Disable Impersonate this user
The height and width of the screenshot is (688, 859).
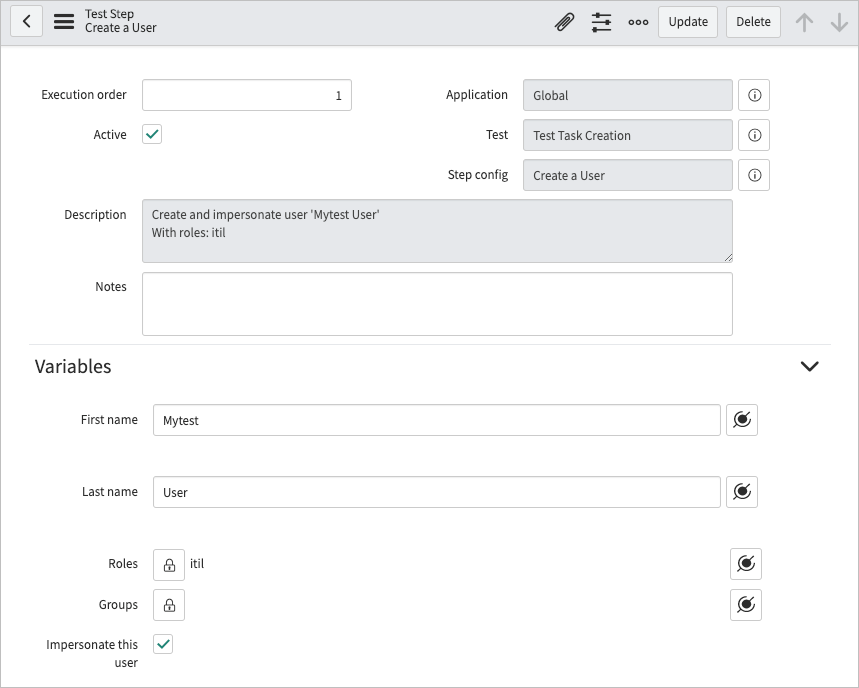163,643
